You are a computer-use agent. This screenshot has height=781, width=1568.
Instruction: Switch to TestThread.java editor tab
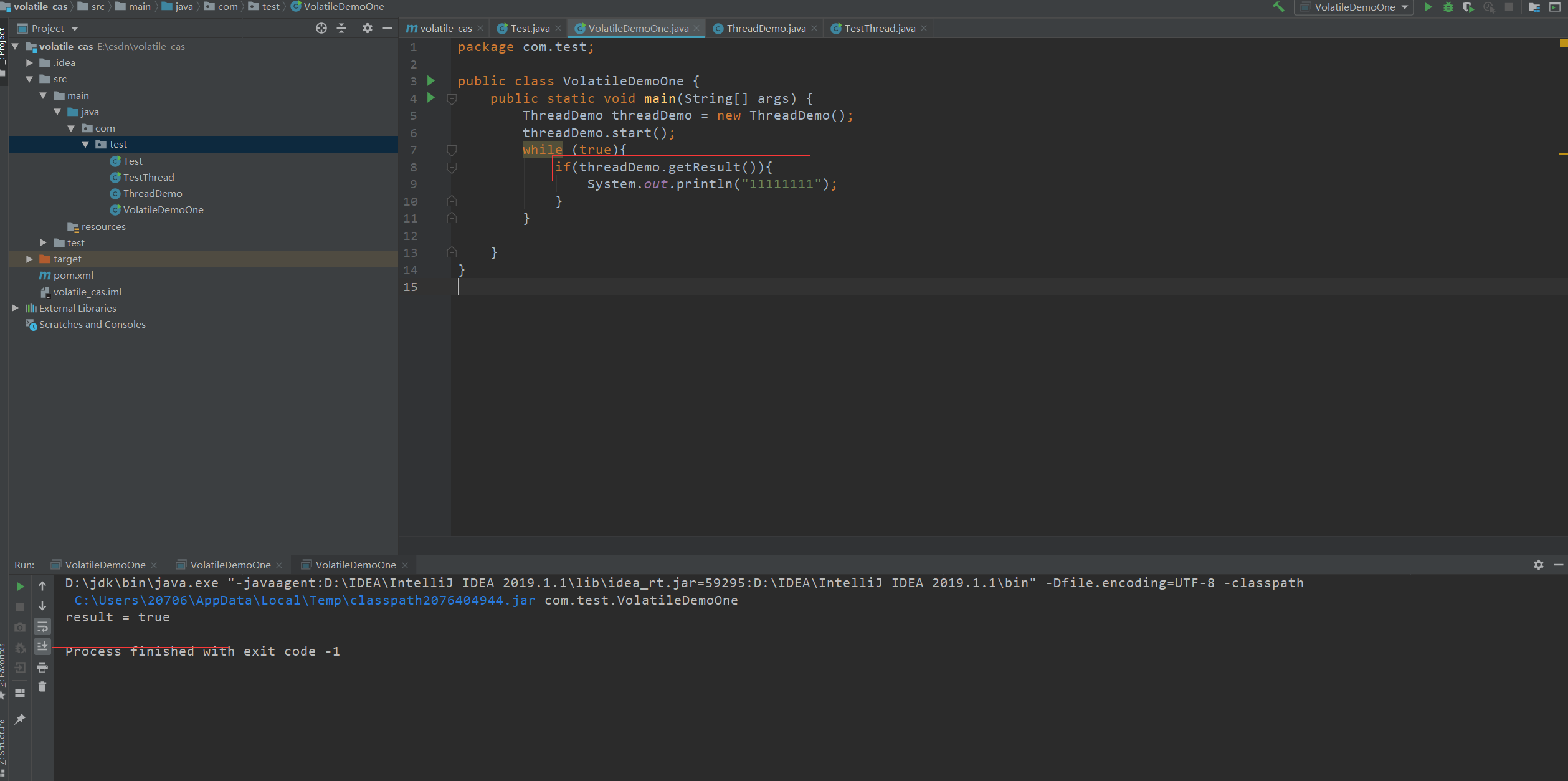click(x=879, y=28)
